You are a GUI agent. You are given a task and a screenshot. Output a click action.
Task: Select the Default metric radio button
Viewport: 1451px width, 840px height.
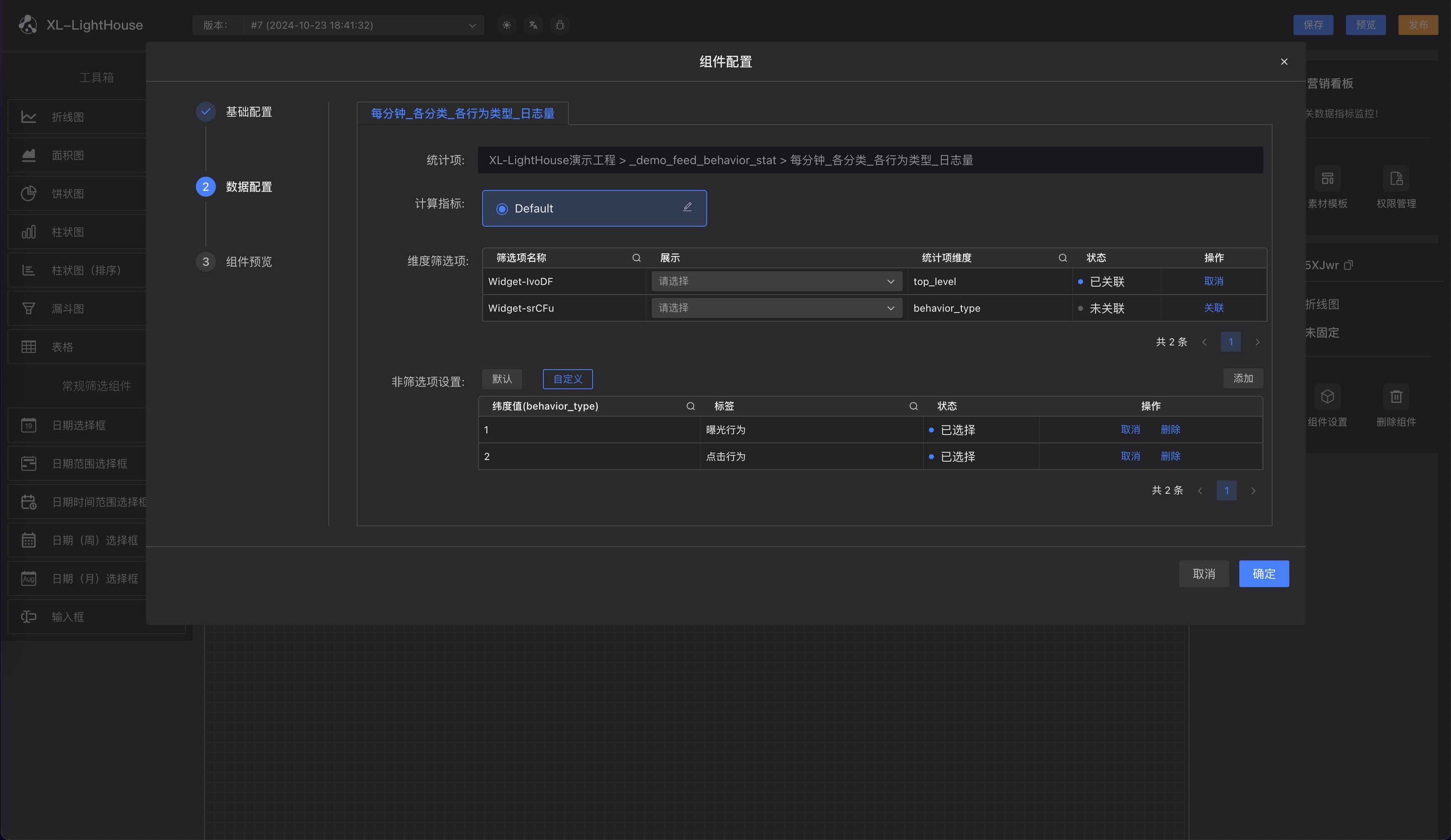pos(502,209)
